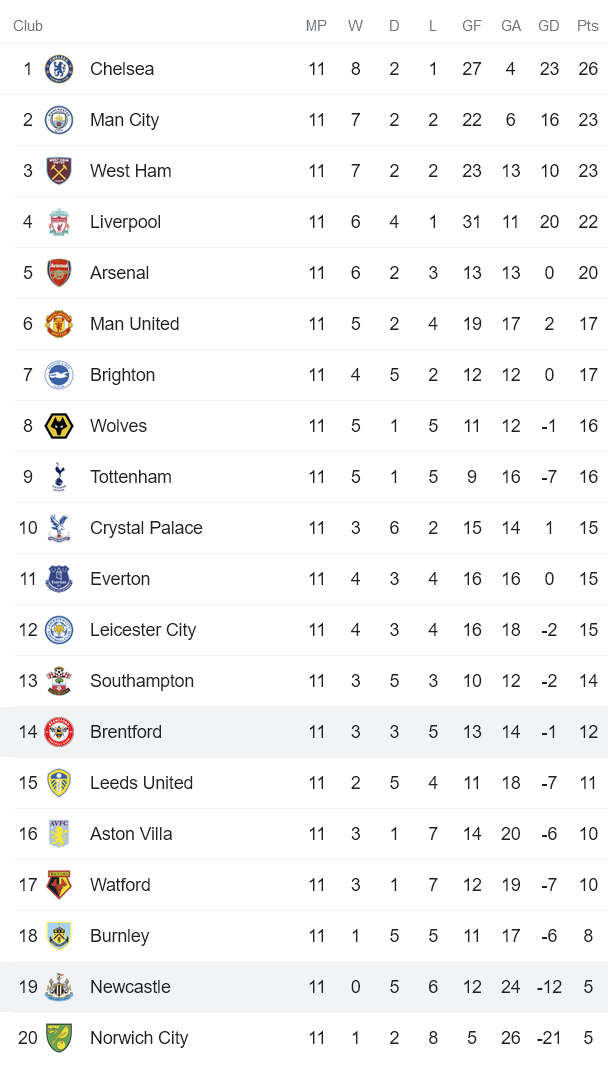Click the Pts column header
This screenshot has width=608, height=1075.
coord(587,26)
